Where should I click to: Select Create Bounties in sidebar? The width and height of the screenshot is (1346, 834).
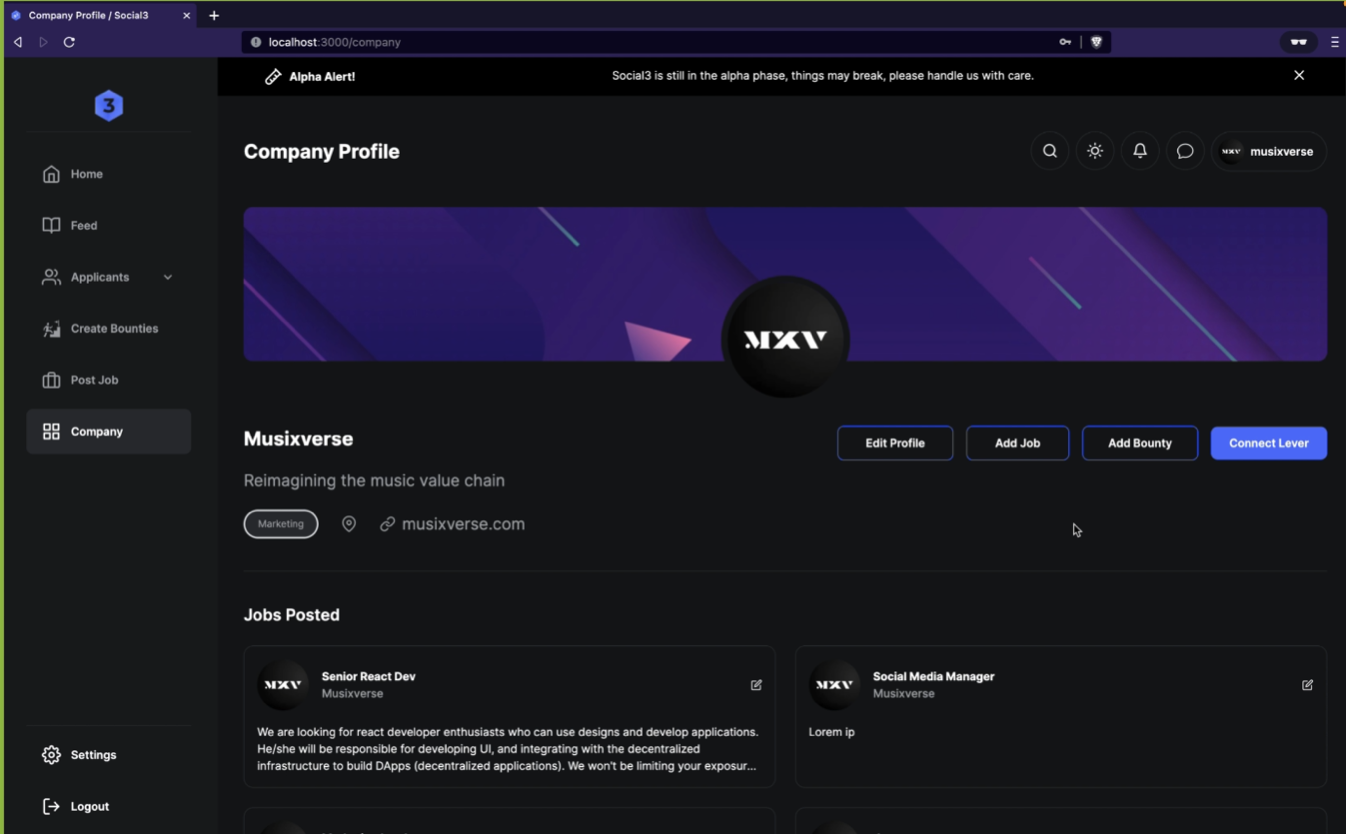(x=113, y=329)
